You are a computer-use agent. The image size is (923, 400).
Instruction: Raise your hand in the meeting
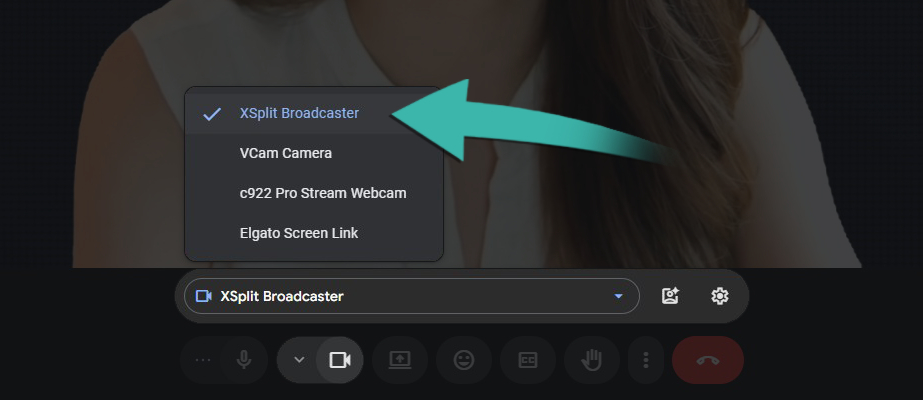coord(592,360)
